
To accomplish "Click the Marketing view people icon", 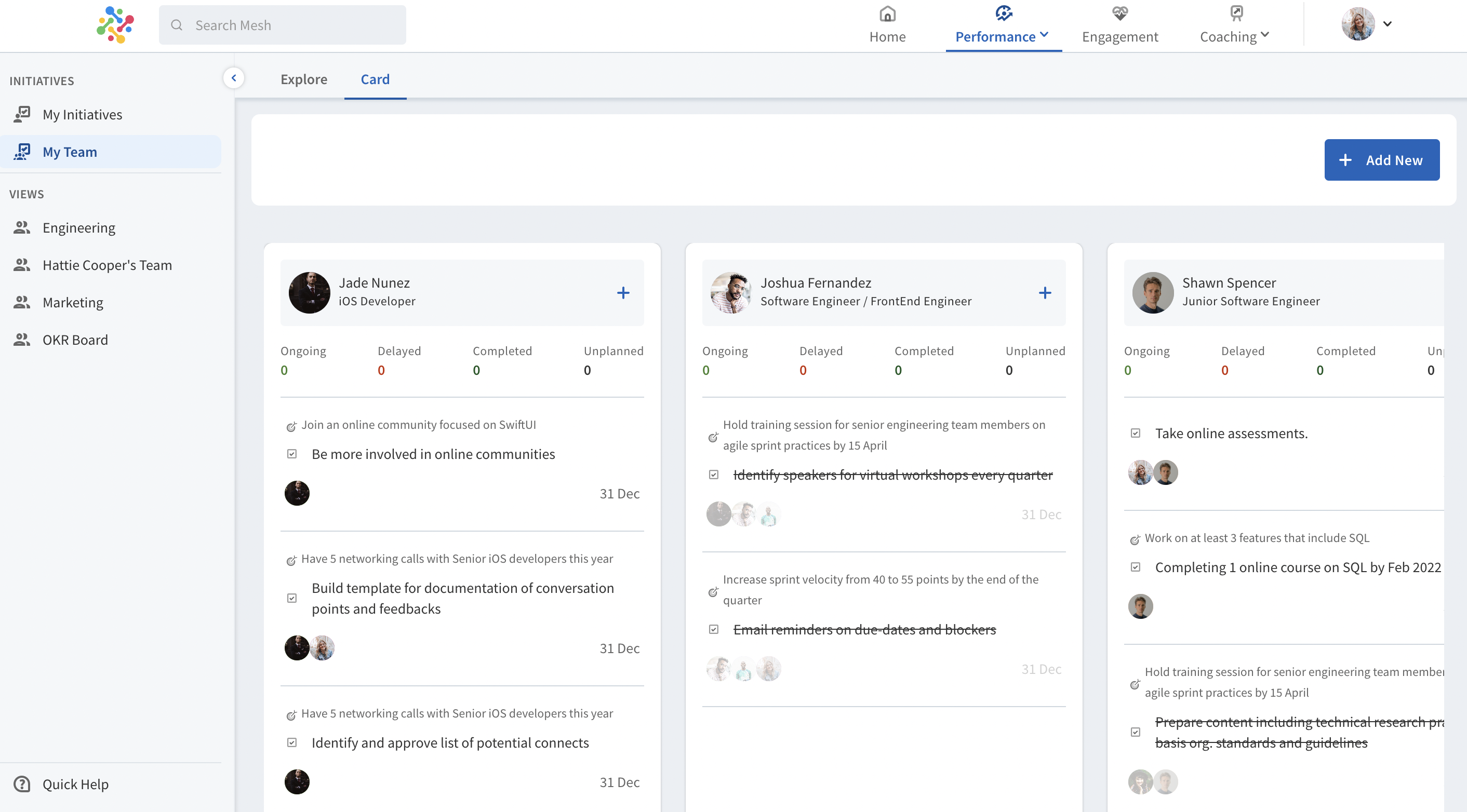I will click(22, 302).
